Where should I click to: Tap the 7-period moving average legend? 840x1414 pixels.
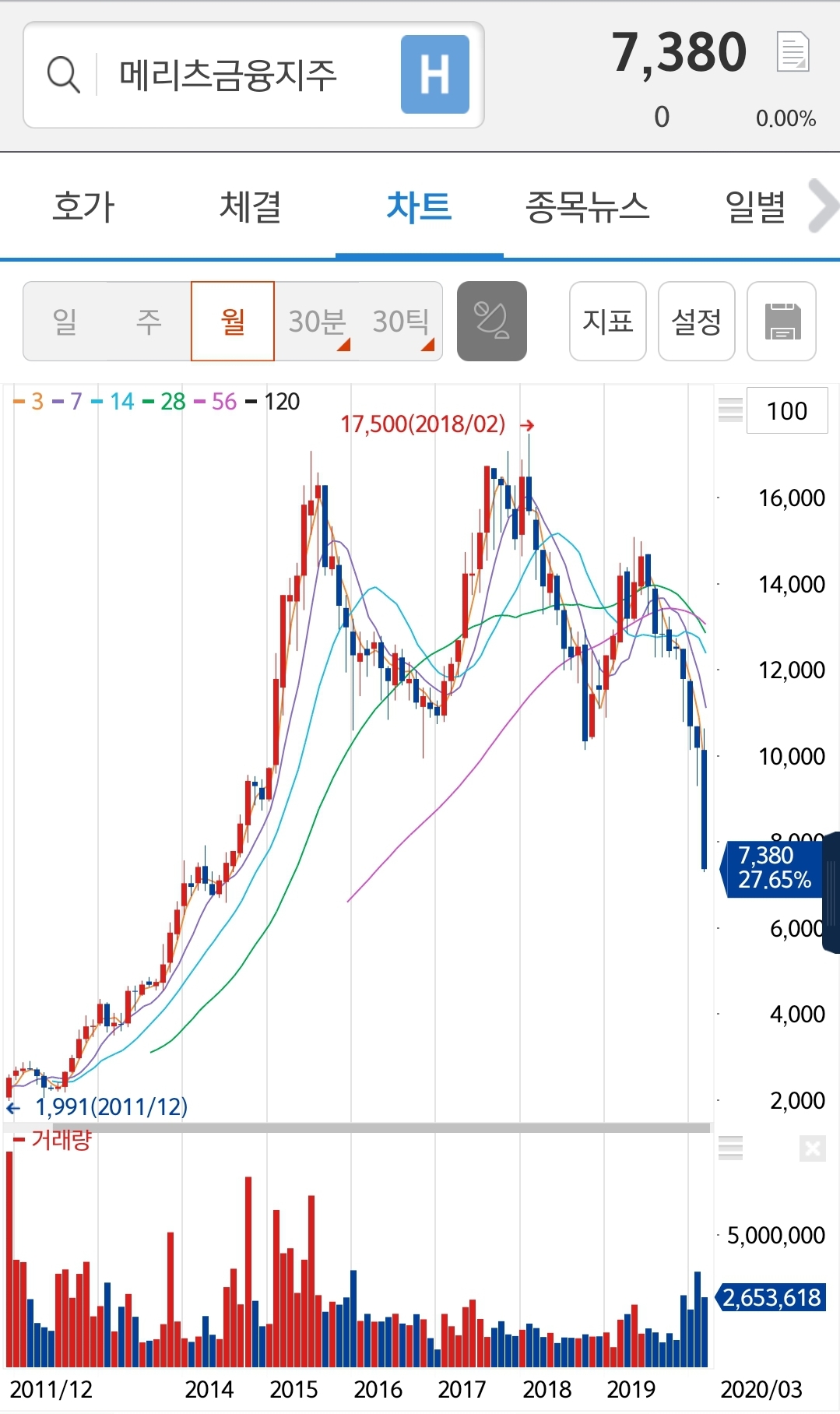point(67,402)
